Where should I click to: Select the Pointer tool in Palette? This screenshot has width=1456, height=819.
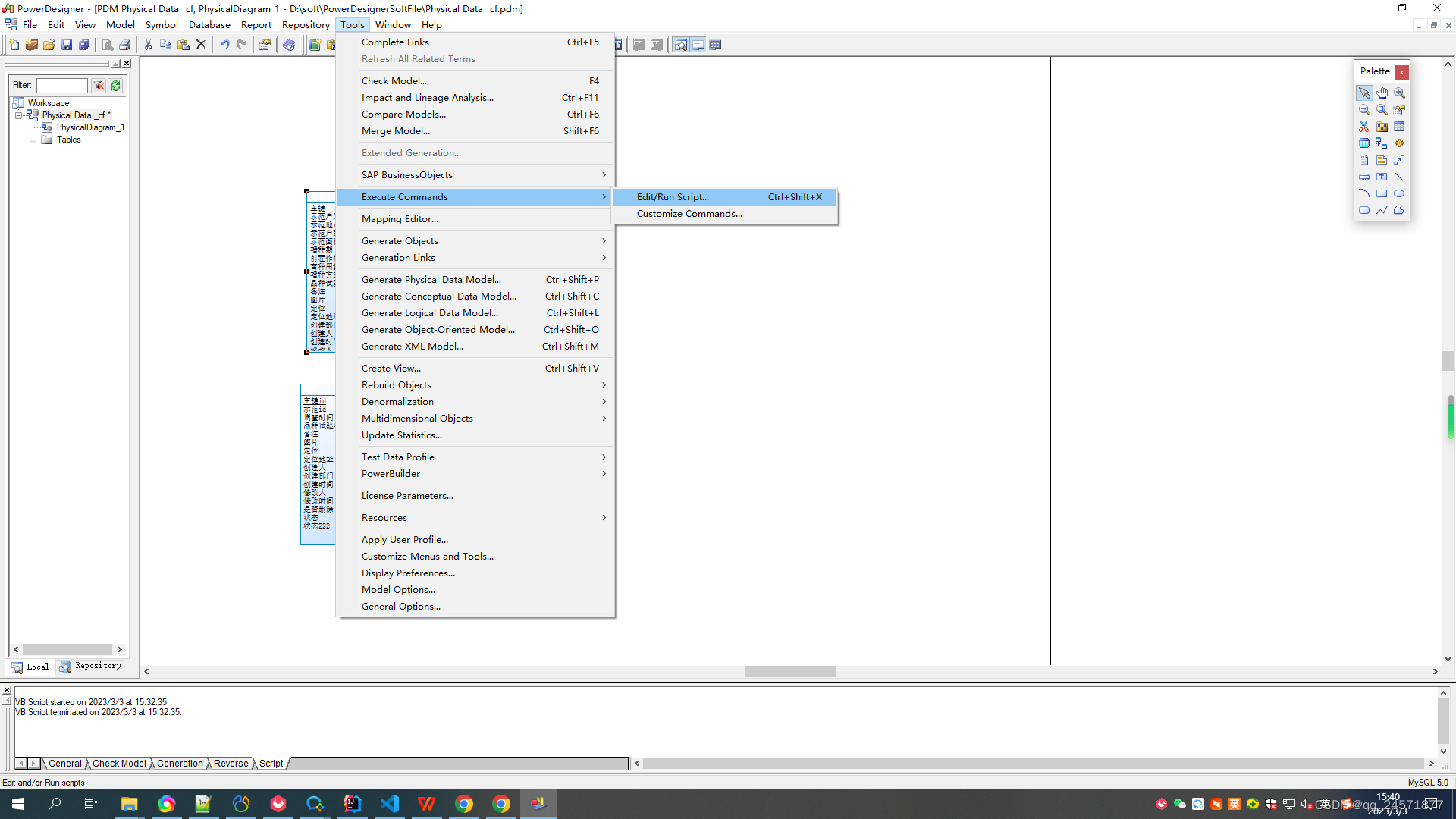(1364, 93)
